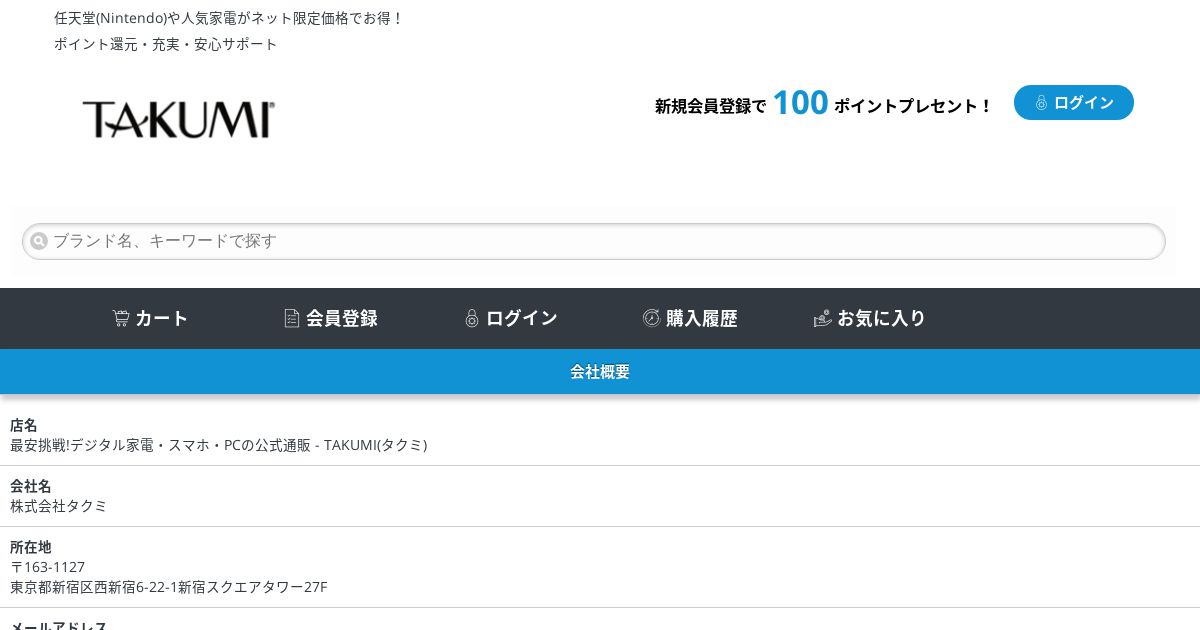
Task: Click the postal code 〒163-1127 text
Action: click(x=48, y=567)
